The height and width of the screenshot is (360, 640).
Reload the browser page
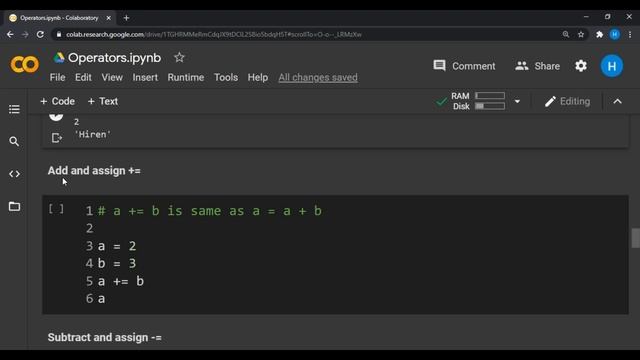point(40,34)
